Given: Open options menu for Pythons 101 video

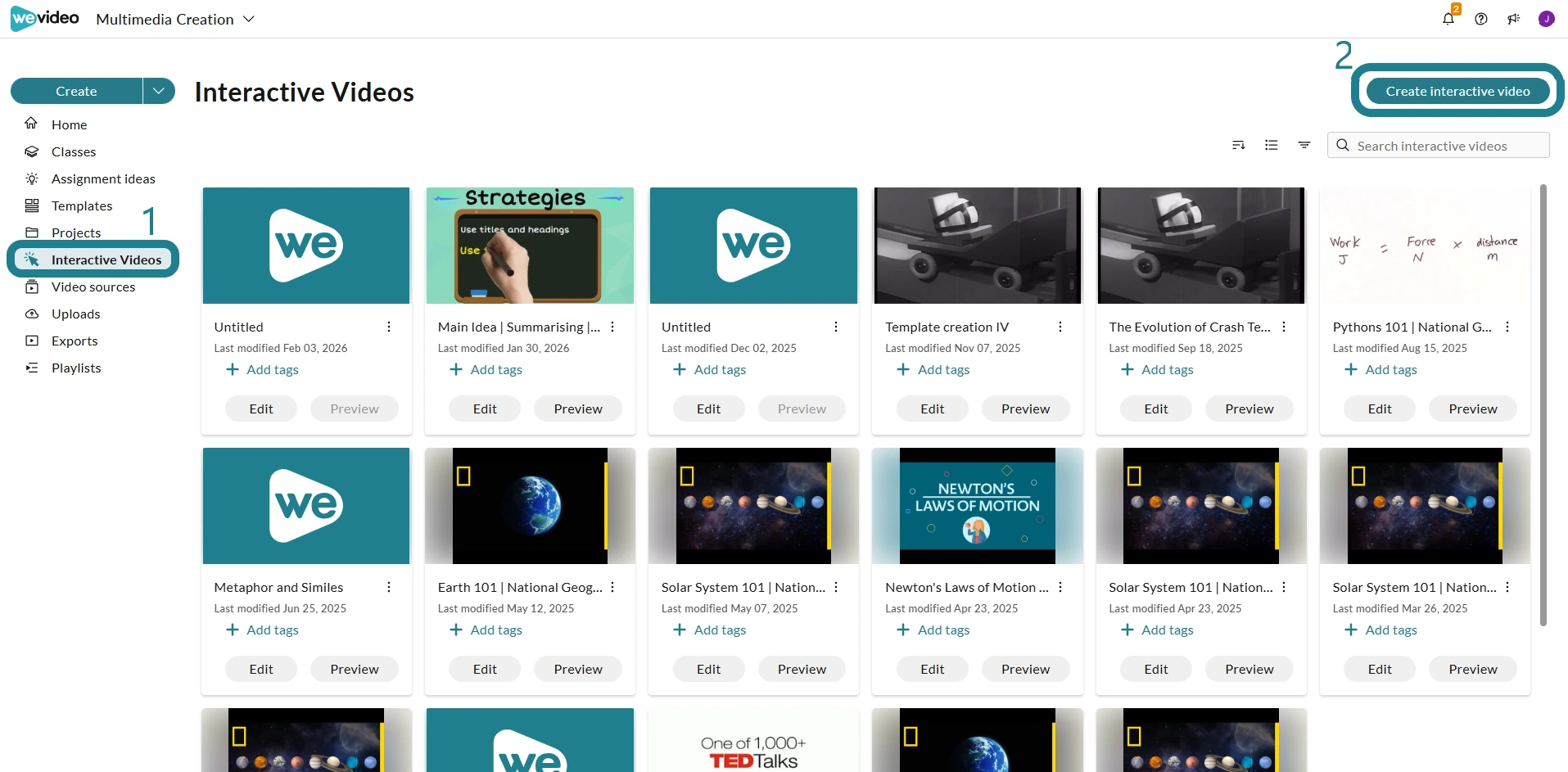Looking at the screenshot, I should [1507, 327].
